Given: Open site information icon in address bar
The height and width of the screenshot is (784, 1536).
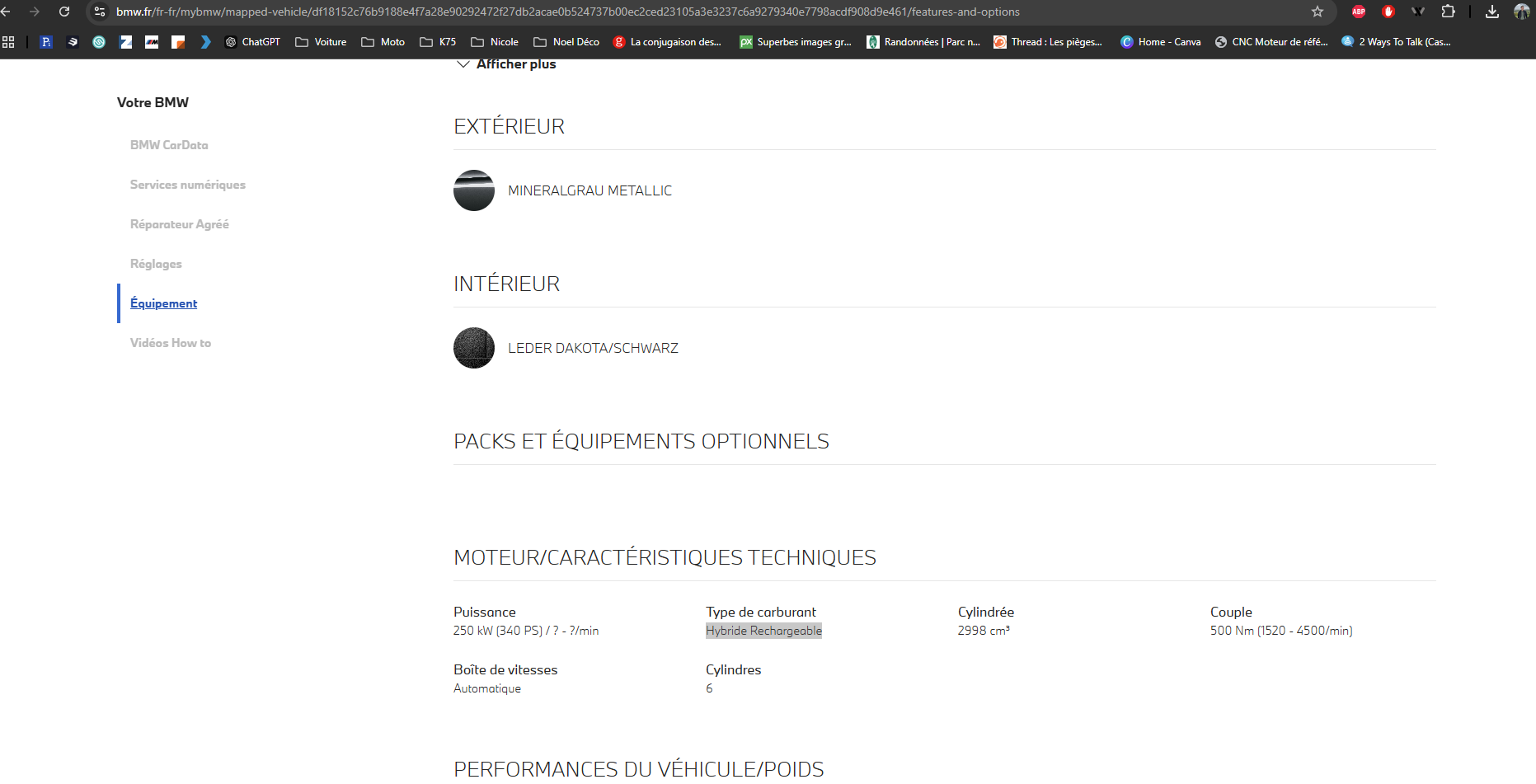Looking at the screenshot, I should 100,12.
